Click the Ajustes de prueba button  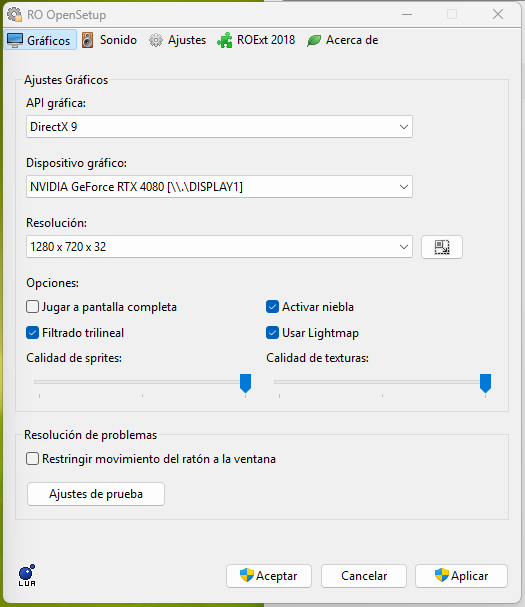point(96,494)
